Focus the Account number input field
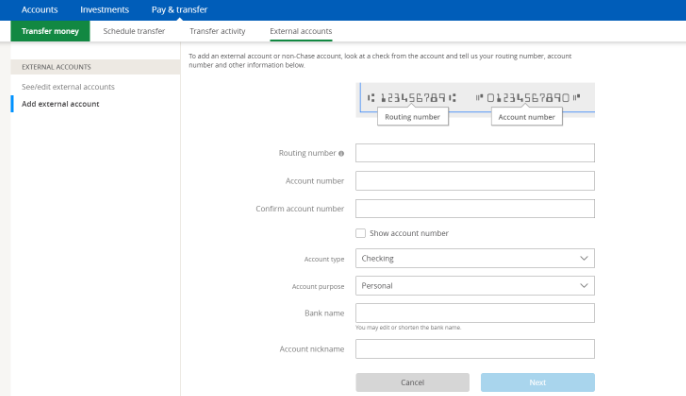Viewport: 686px width, 396px height. tap(475, 181)
